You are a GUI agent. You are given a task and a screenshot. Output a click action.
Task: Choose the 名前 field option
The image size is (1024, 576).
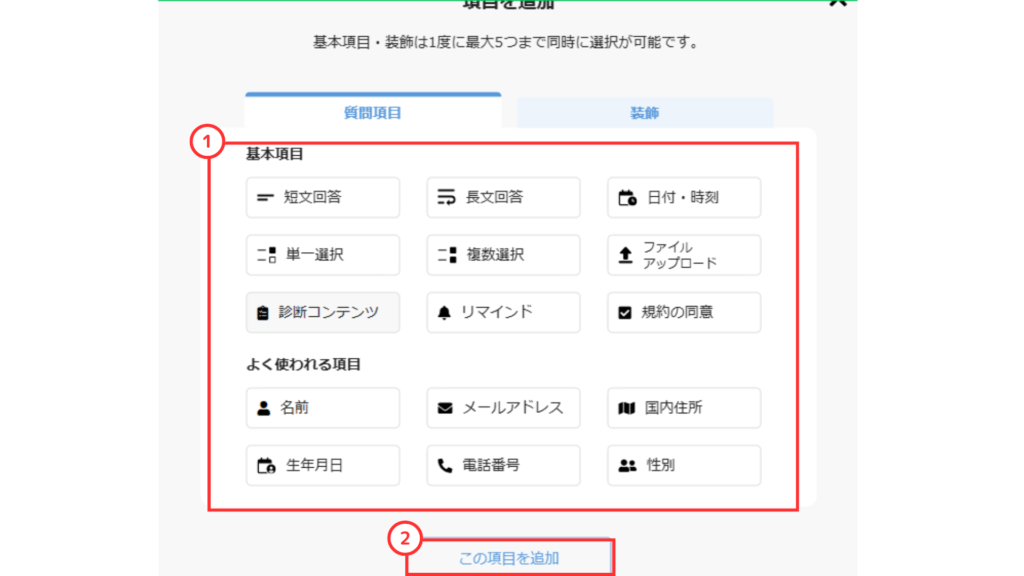(x=323, y=408)
